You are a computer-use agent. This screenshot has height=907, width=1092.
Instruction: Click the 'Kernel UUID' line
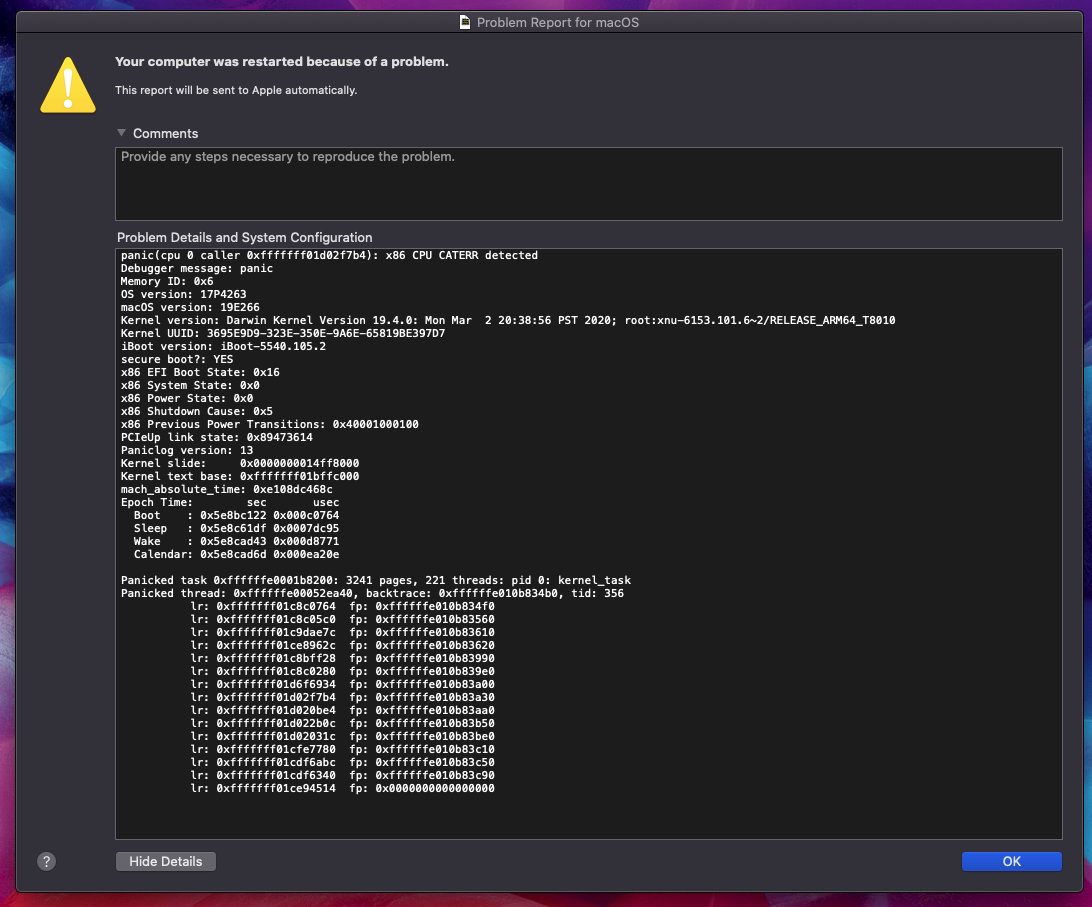point(283,333)
